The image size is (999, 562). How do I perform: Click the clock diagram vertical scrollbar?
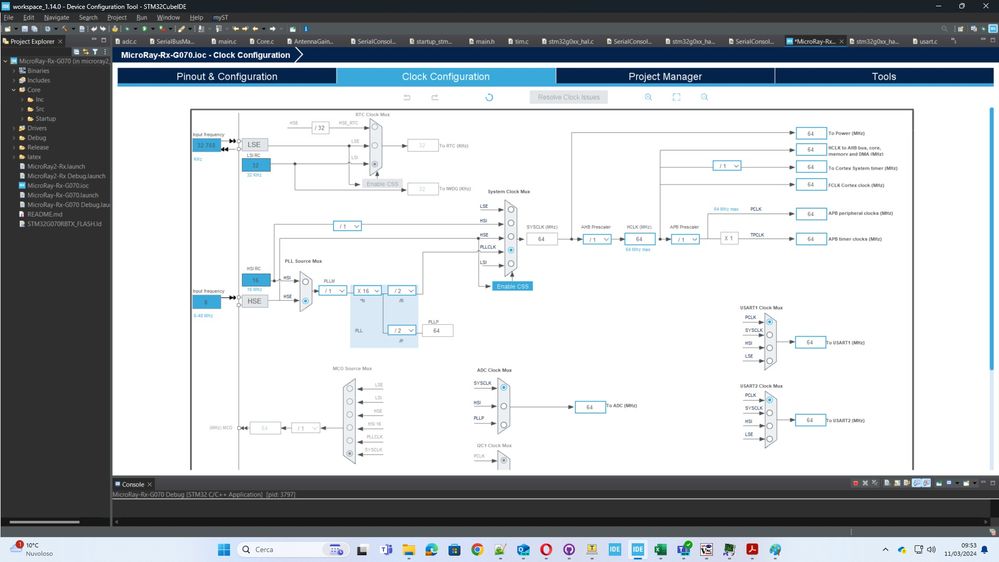tap(991, 239)
